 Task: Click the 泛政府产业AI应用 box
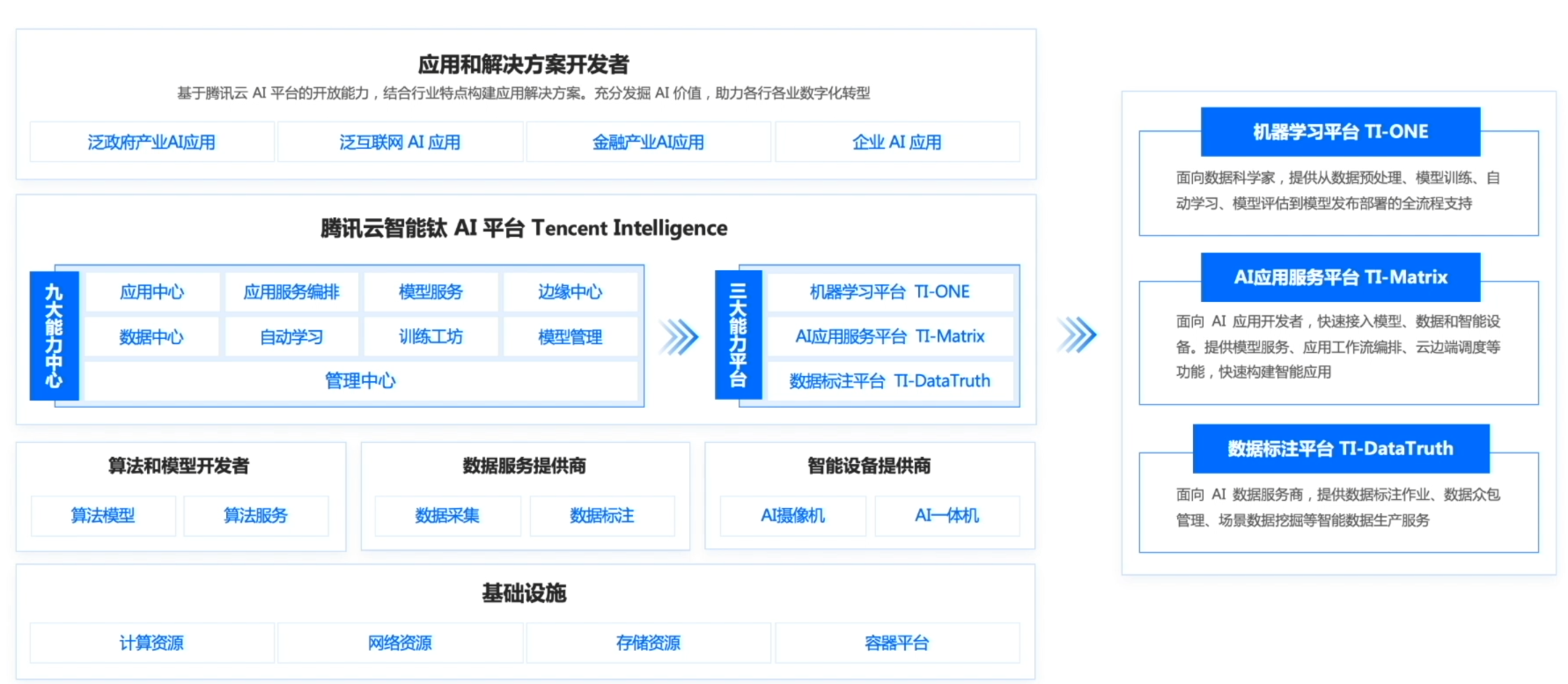151,142
